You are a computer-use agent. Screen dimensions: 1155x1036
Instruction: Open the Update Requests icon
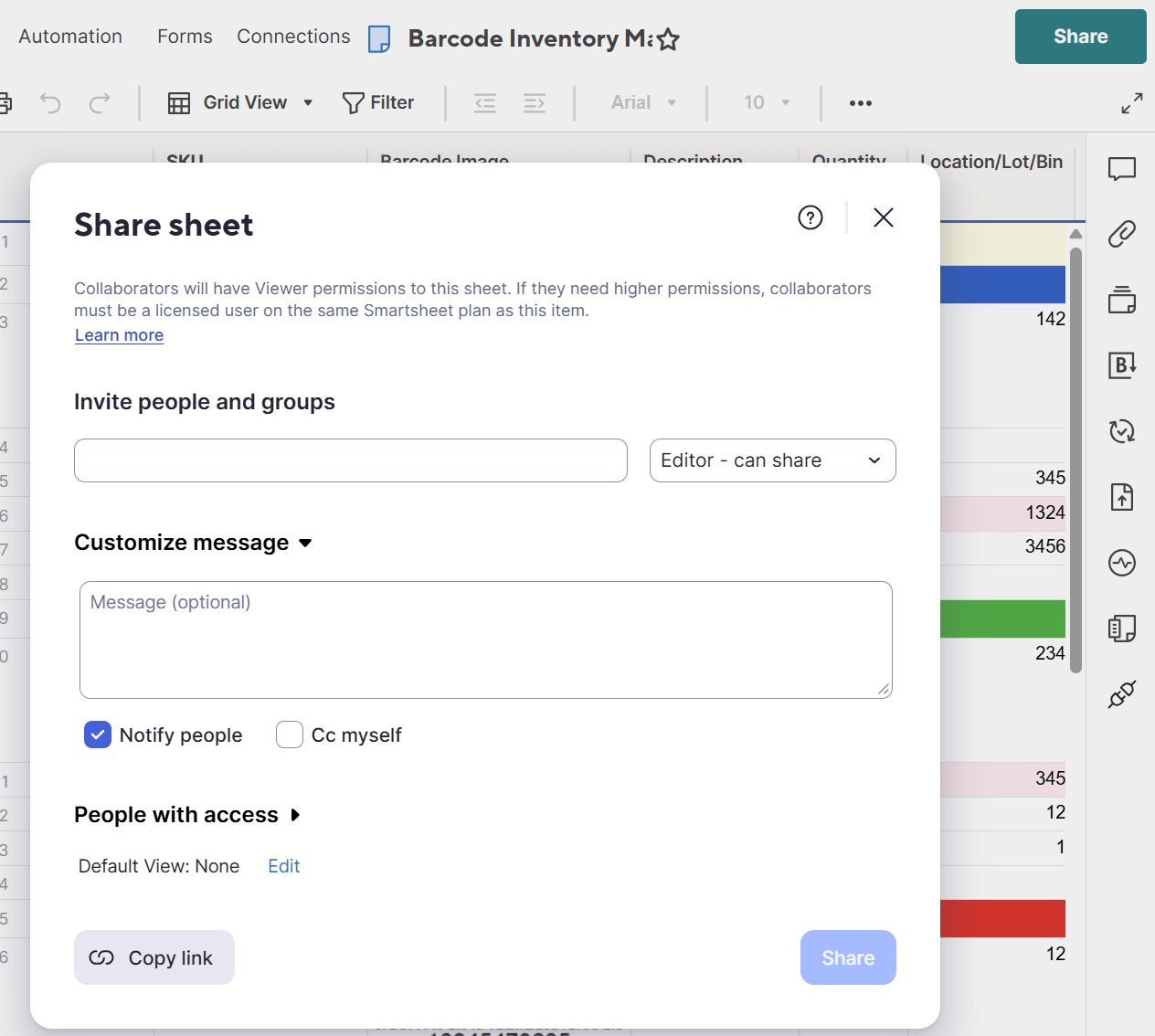point(1121,431)
